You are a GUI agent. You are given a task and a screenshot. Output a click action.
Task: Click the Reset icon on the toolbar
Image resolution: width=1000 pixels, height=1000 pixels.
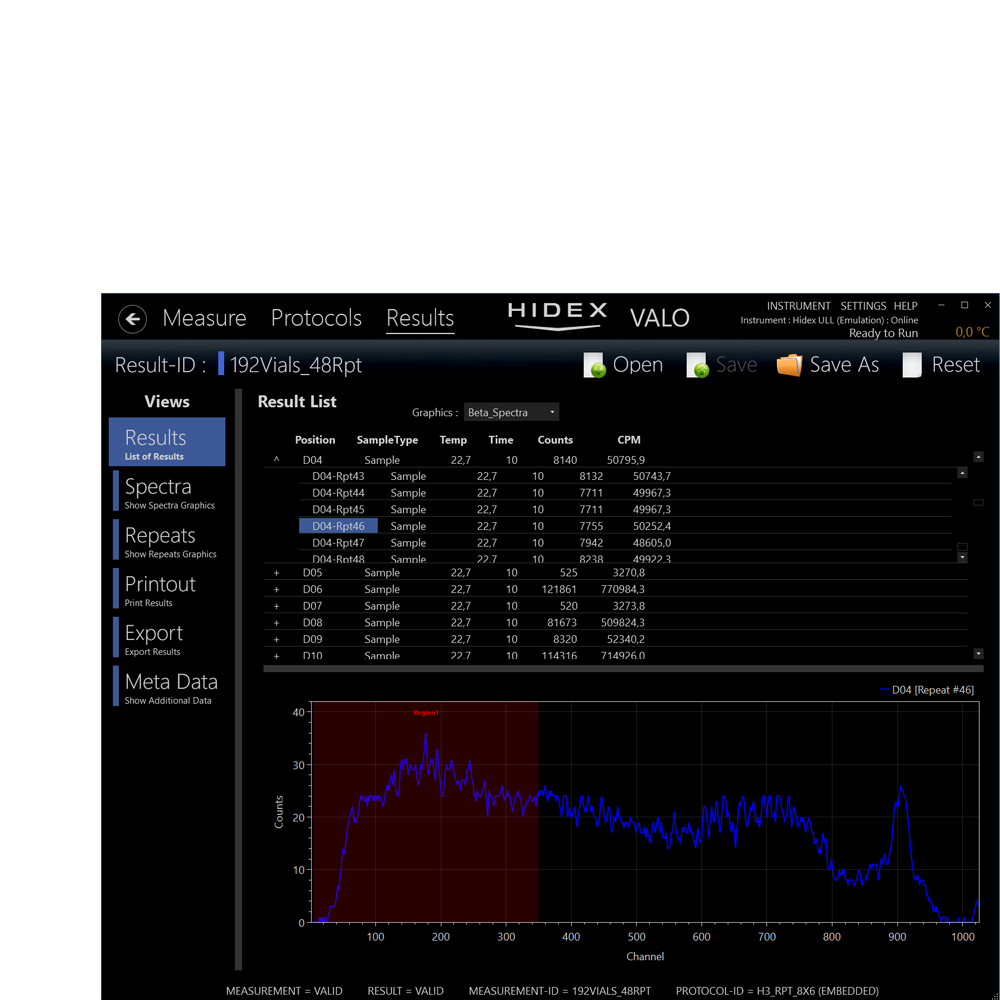point(911,365)
